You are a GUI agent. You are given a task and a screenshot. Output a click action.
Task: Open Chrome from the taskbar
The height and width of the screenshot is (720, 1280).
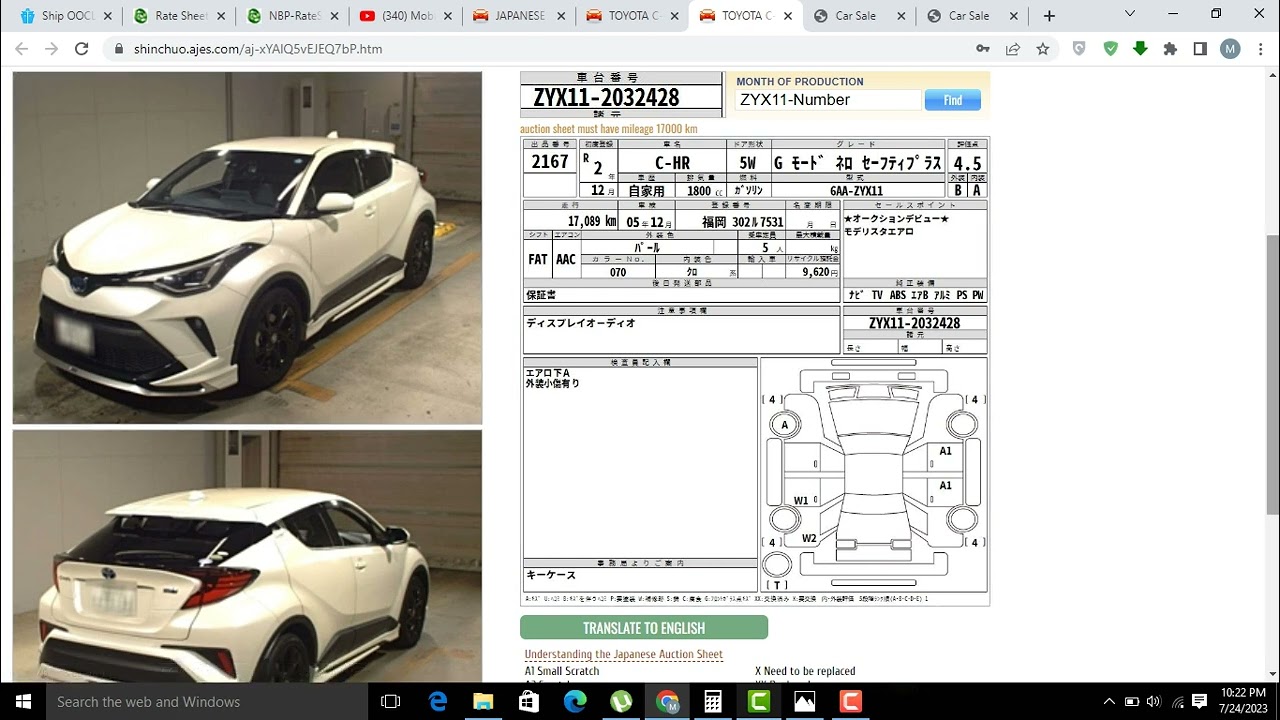pos(667,702)
